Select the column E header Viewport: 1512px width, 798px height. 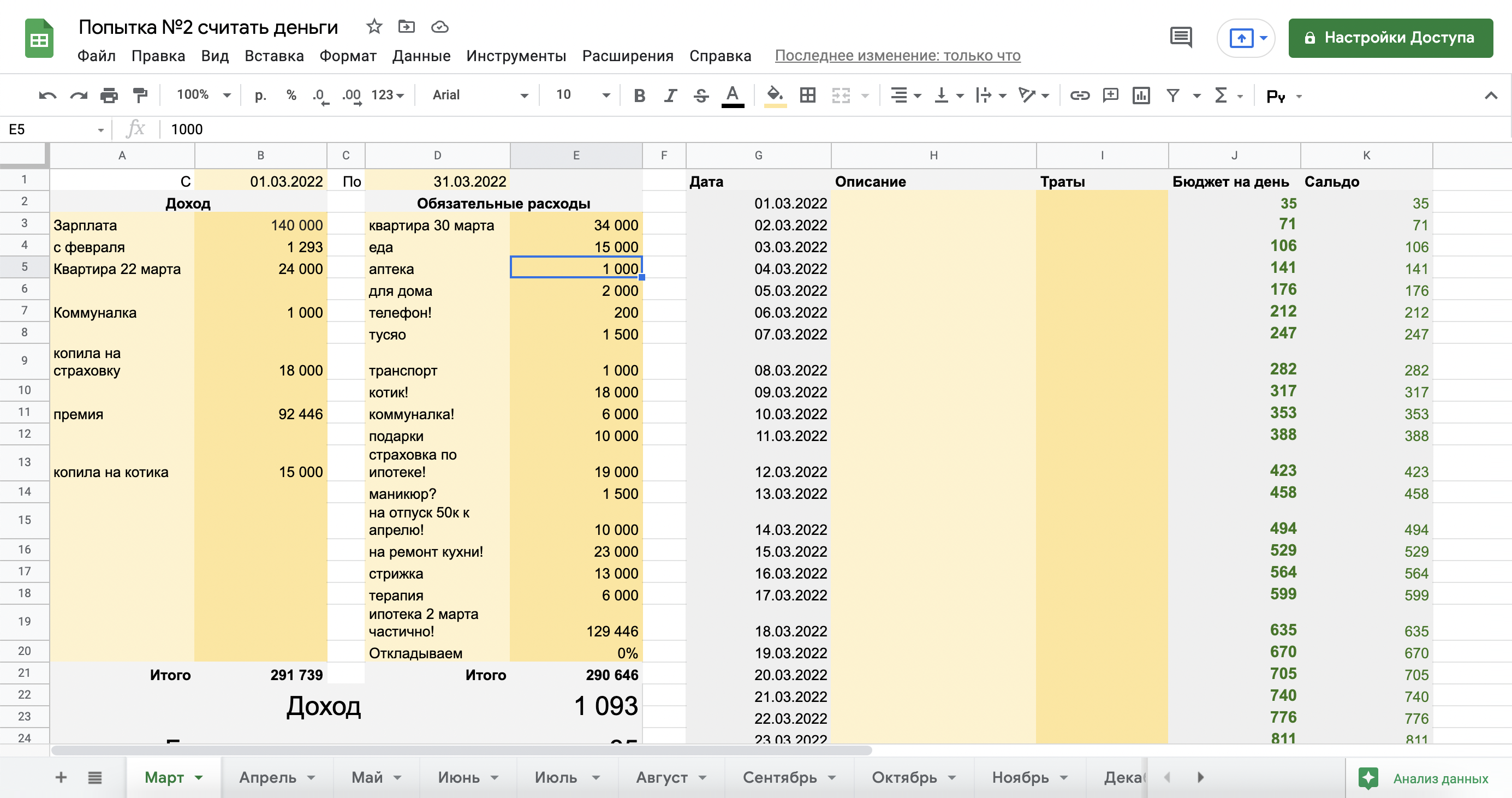[576, 156]
